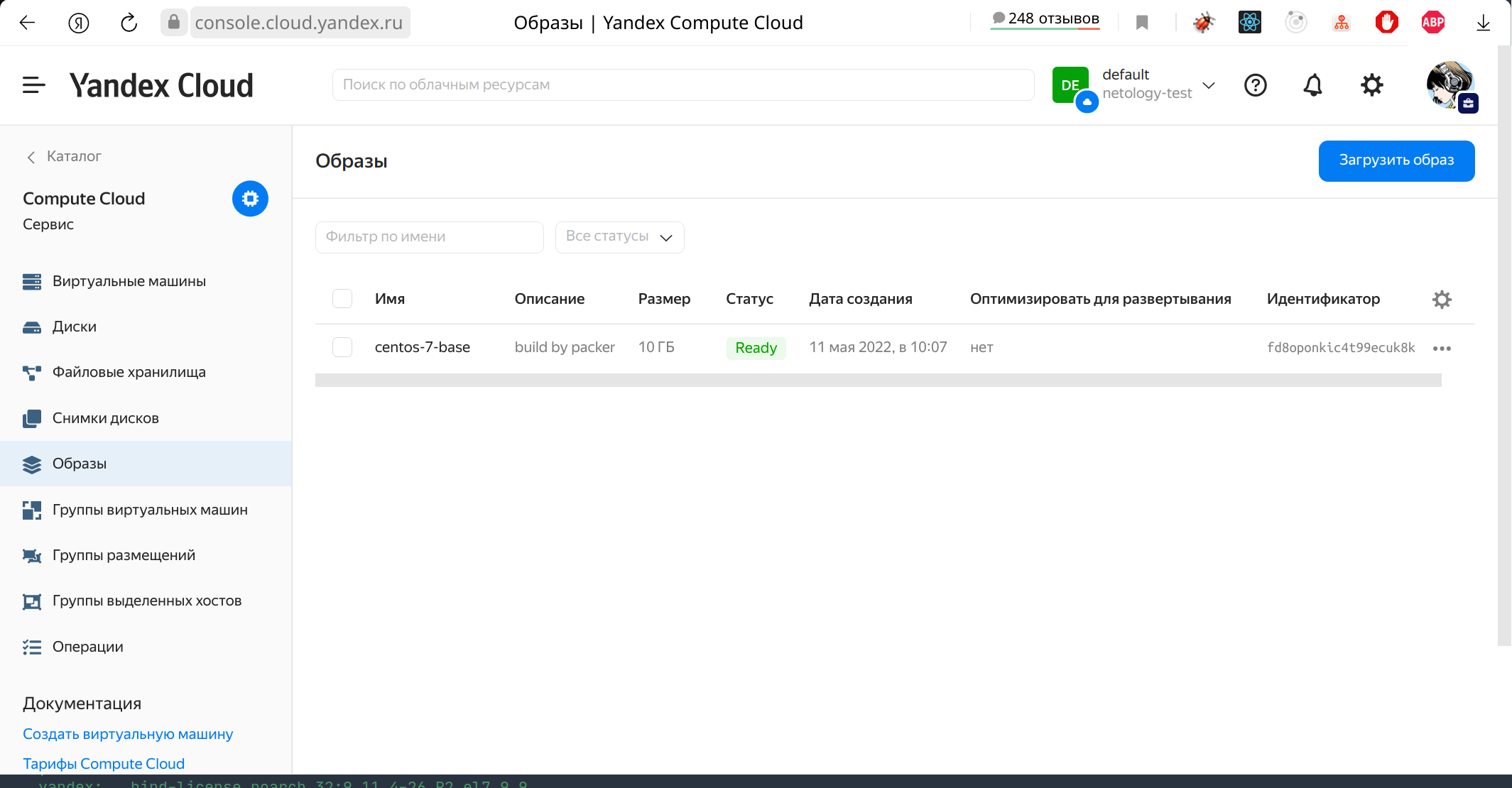Open Снимки дисков via its sidebar icon
Viewport: 1512px width, 788px height.
[32, 418]
